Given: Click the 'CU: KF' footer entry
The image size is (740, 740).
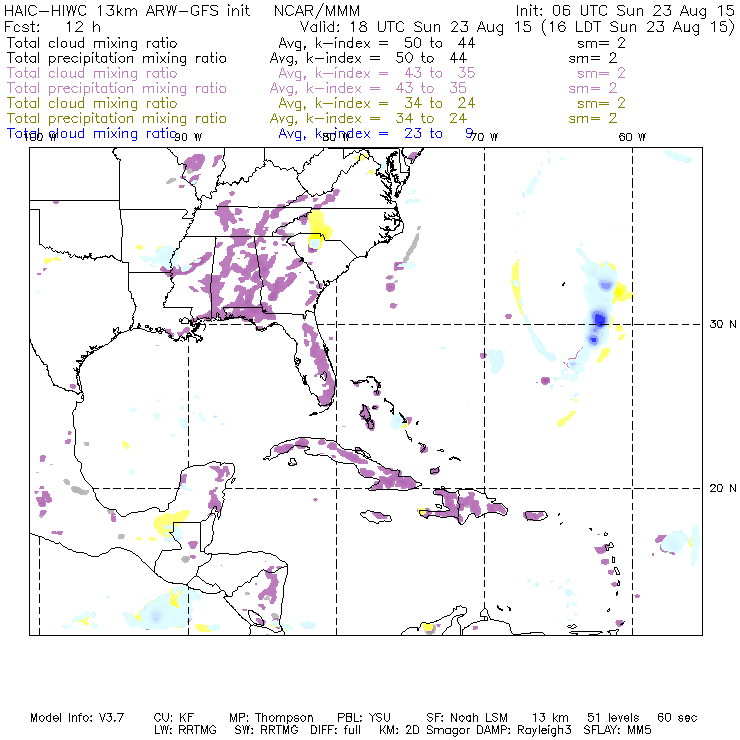Looking at the screenshot, I should (174, 718).
